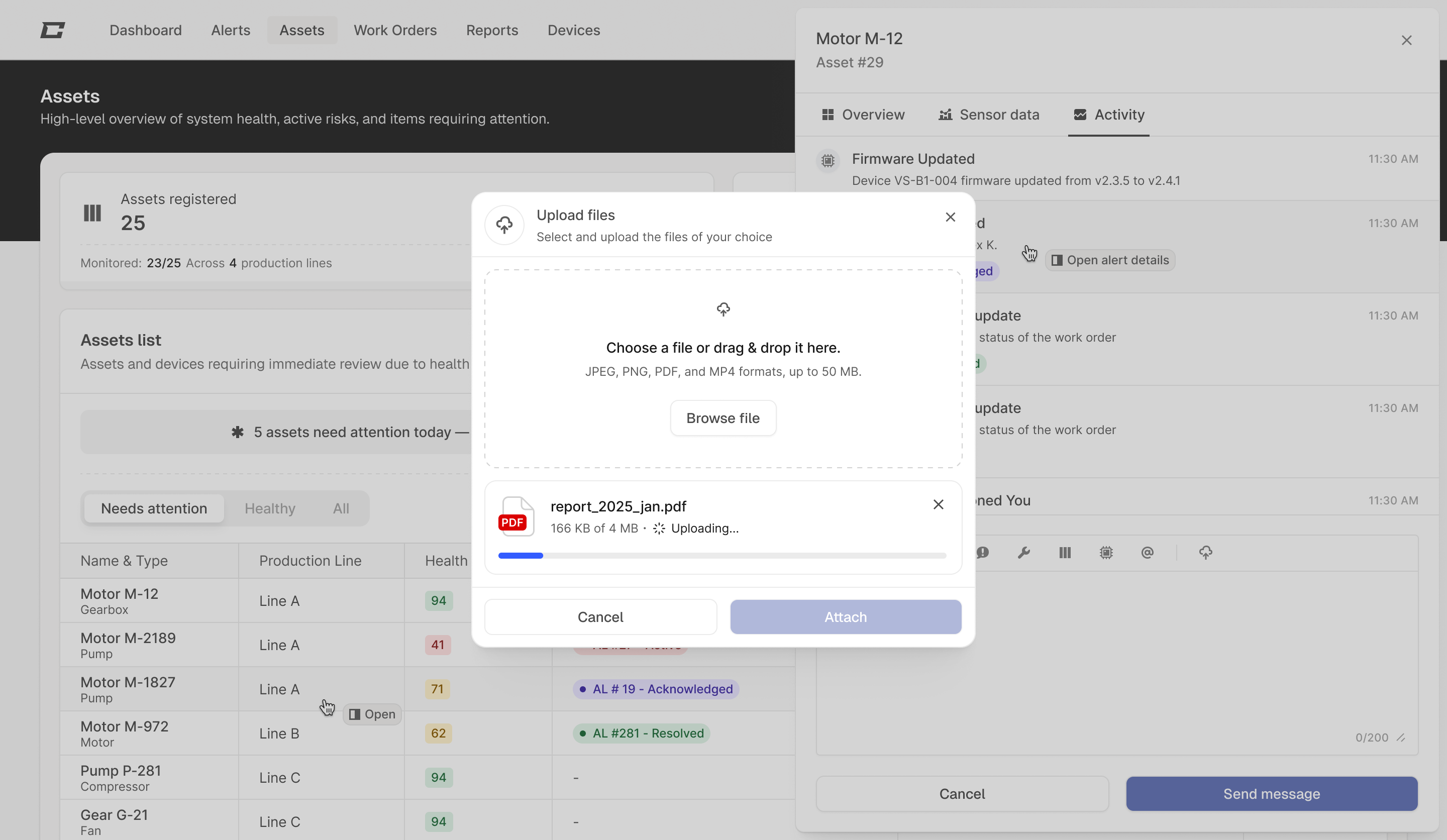Go to Work Orders in navigation

click(395, 30)
